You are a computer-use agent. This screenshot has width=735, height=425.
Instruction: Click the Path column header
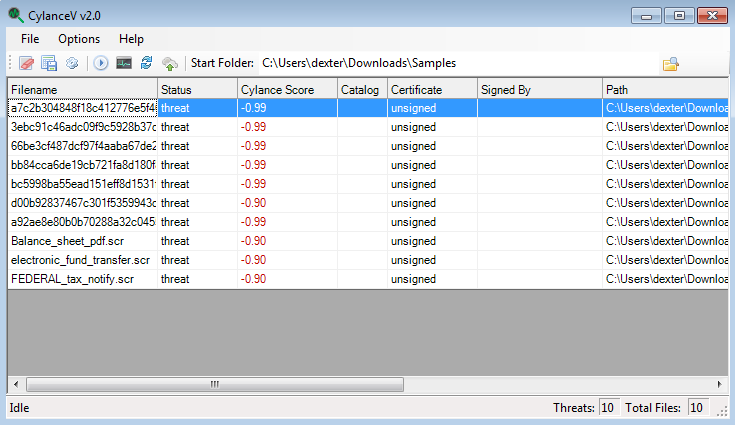coord(665,89)
